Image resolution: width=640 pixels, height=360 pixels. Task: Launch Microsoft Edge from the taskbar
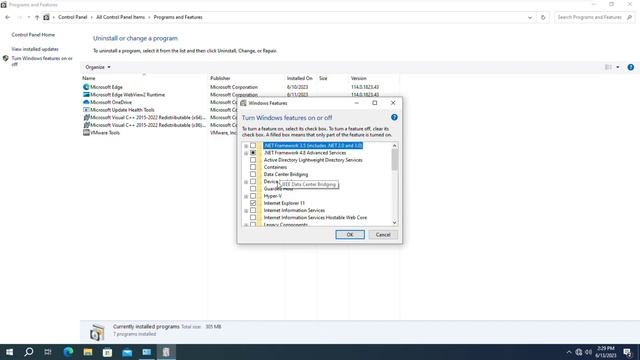(x=68, y=352)
